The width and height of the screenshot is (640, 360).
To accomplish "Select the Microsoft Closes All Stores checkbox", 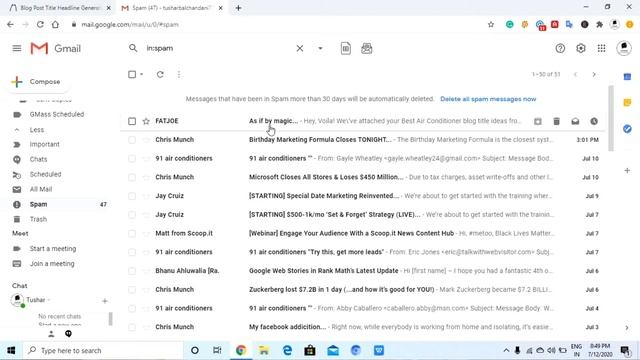I will pyautogui.click(x=132, y=177).
